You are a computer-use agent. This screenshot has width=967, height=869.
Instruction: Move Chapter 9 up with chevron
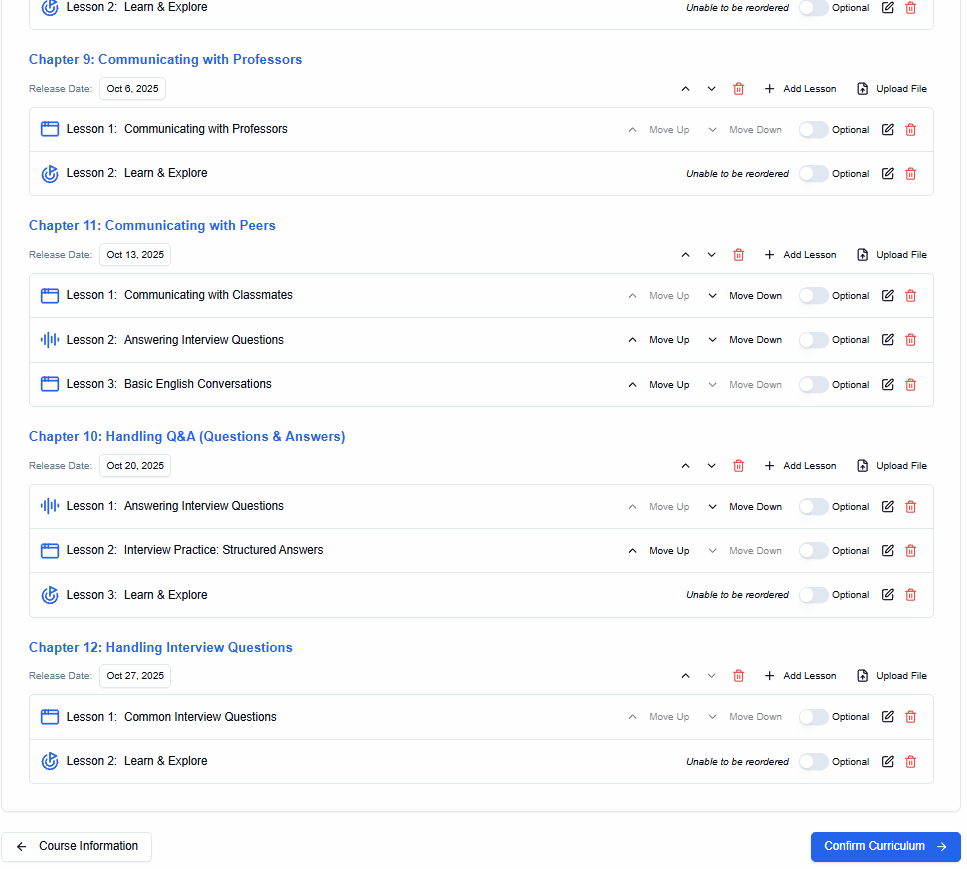[685, 89]
